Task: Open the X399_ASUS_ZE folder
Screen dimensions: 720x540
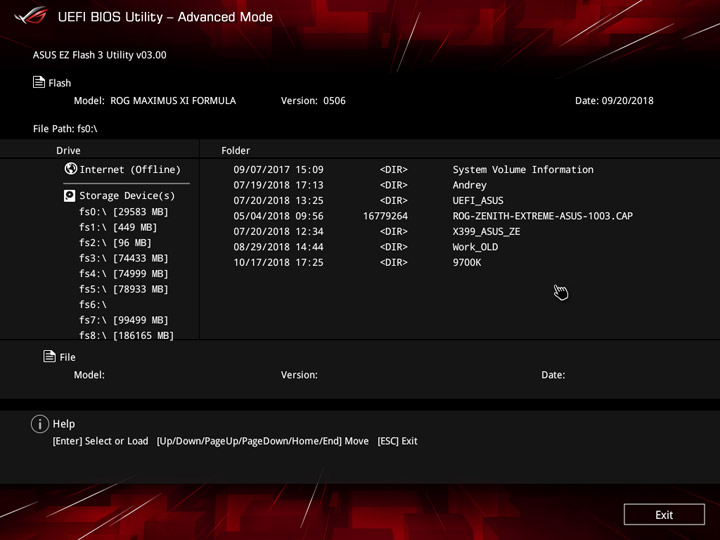Action: (486, 231)
